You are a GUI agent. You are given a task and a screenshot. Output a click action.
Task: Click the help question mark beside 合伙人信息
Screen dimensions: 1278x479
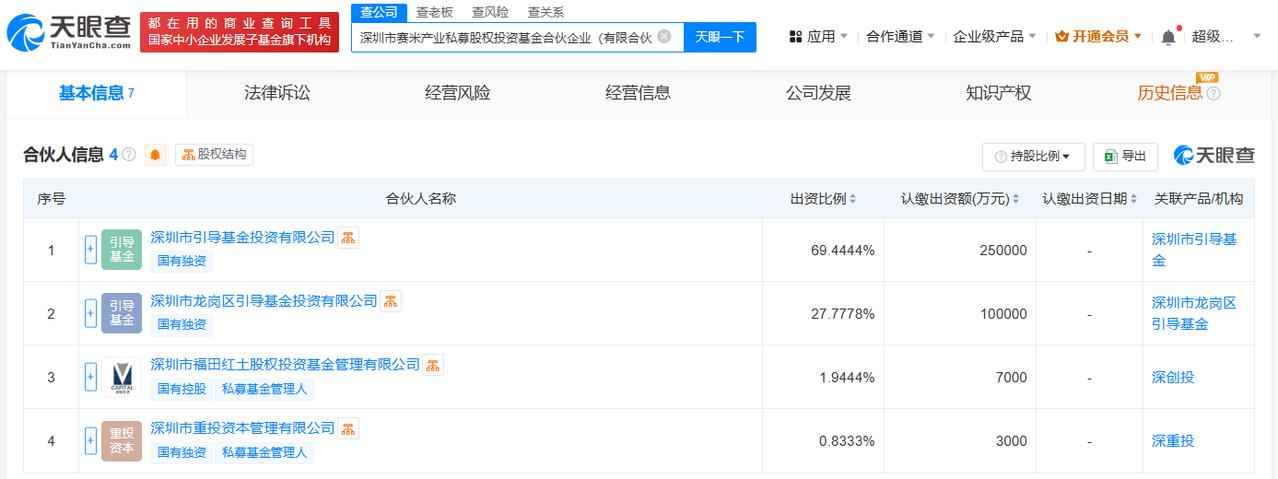pos(129,155)
